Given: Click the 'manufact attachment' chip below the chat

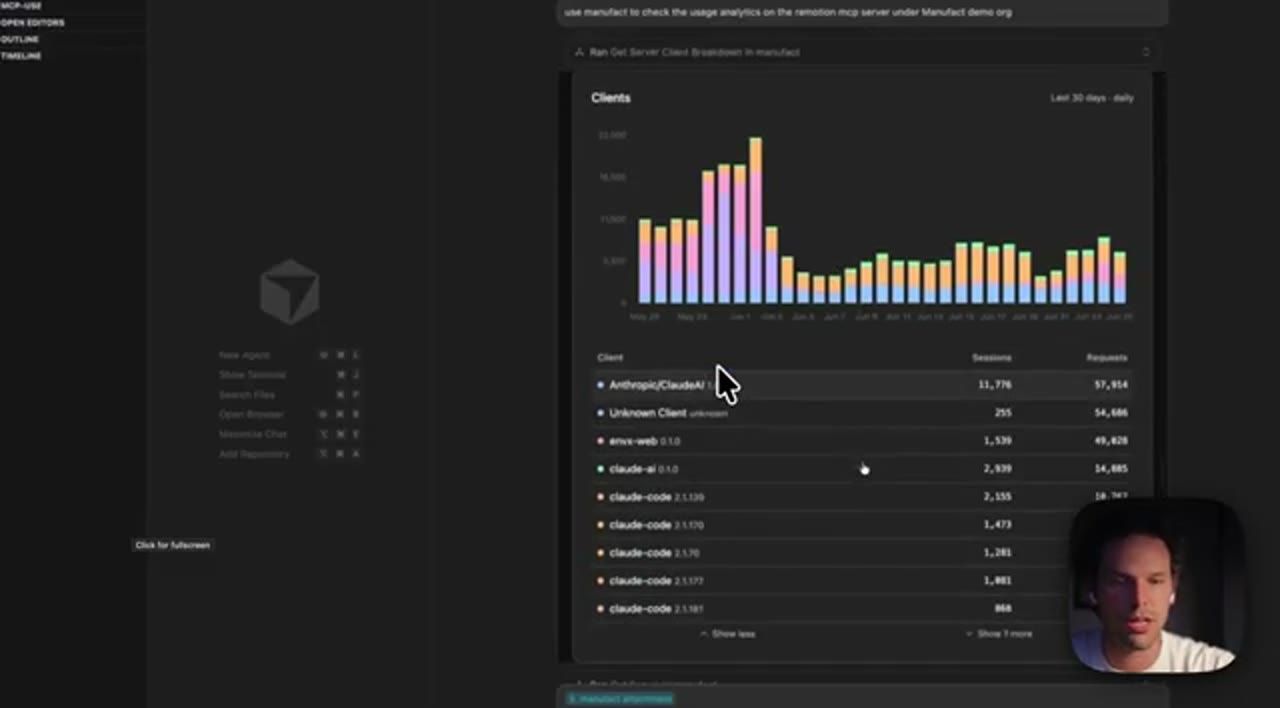Looking at the screenshot, I should 620,699.
